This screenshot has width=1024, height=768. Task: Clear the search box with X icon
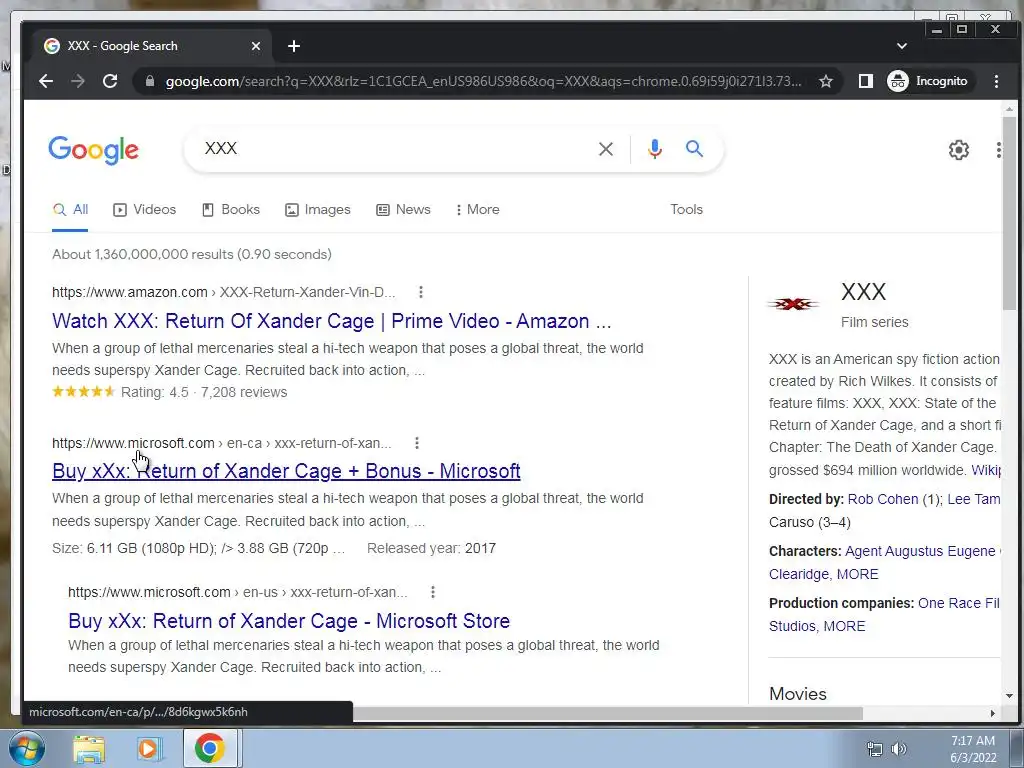tap(605, 149)
